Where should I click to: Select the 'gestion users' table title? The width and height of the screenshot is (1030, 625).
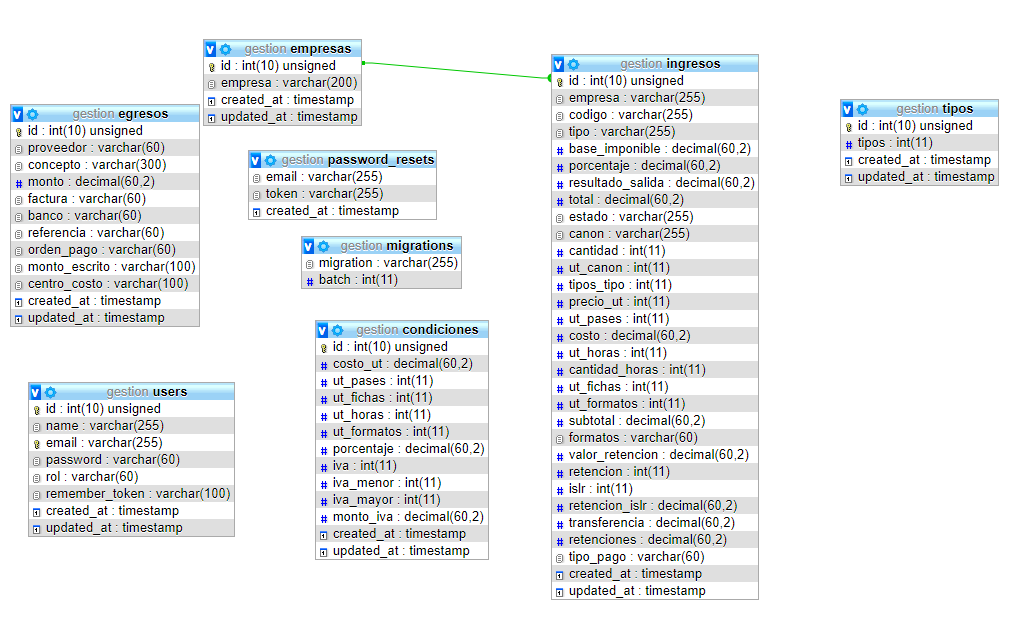(x=146, y=392)
